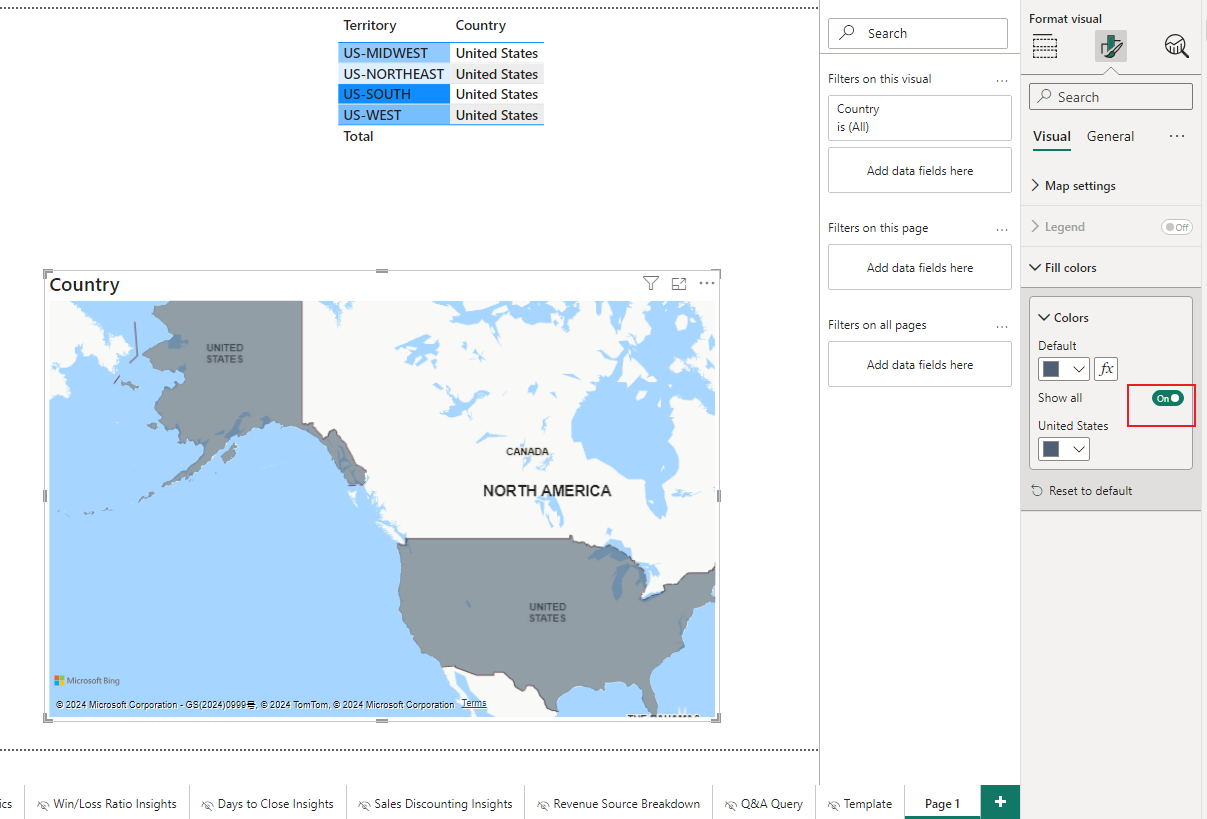The height and width of the screenshot is (819, 1207).
Task: Select the US-MIDWEST table cell
Action: [x=394, y=53]
